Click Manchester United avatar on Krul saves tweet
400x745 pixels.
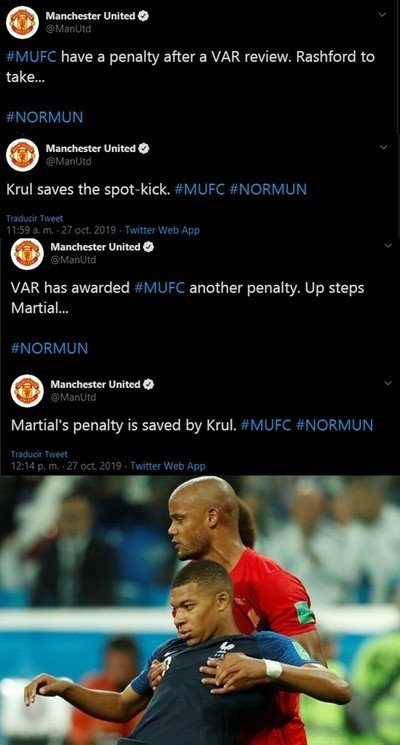22,155
